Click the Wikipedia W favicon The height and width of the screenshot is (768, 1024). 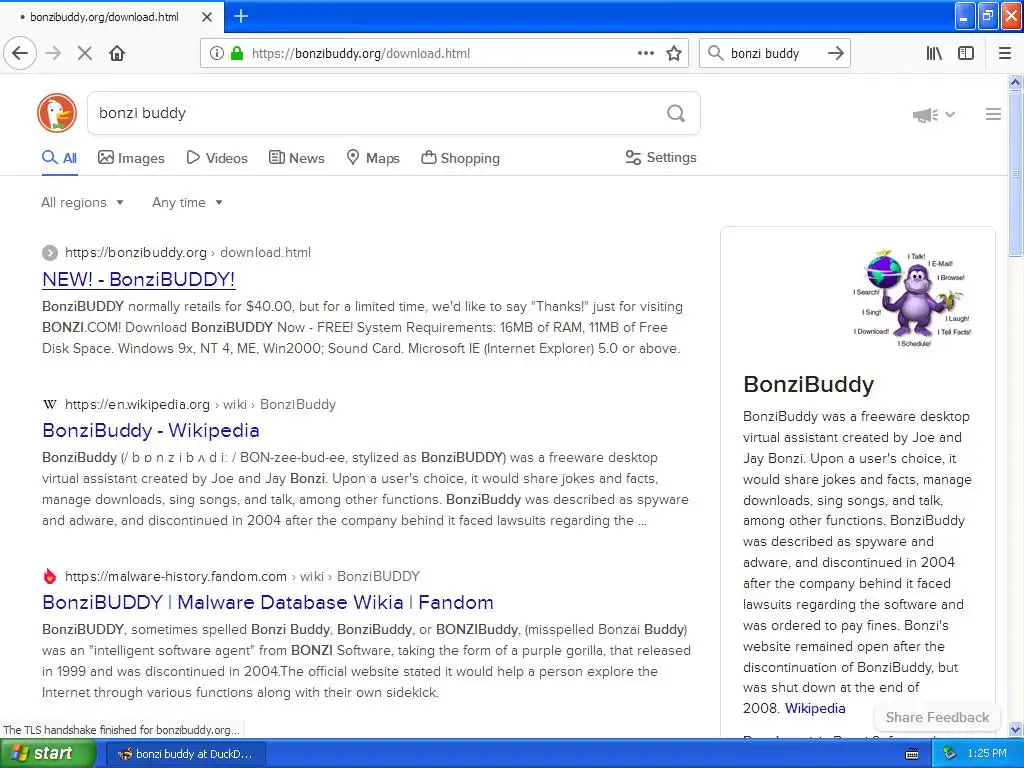(50, 404)
